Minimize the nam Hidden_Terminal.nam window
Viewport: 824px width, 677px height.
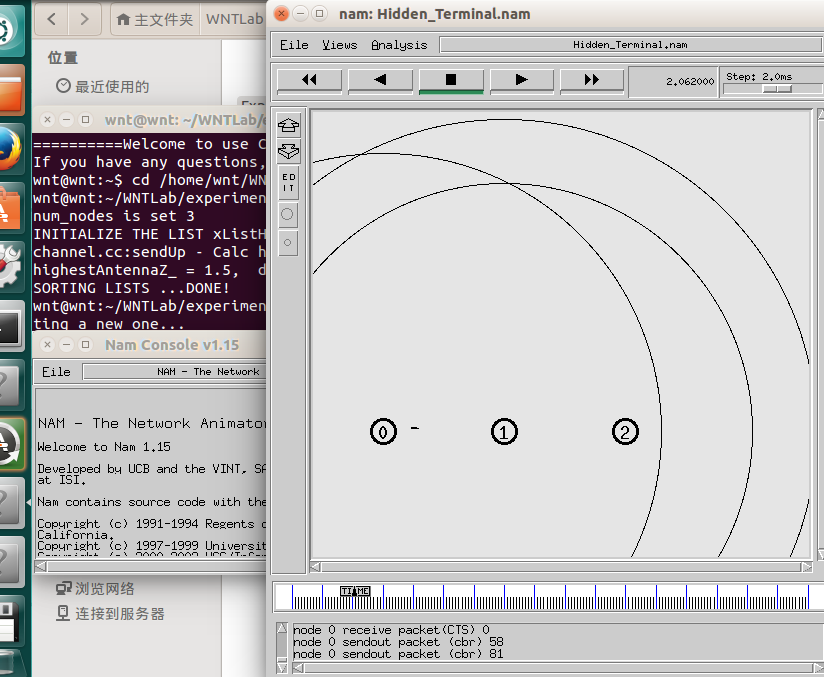(x=300, y=14)
